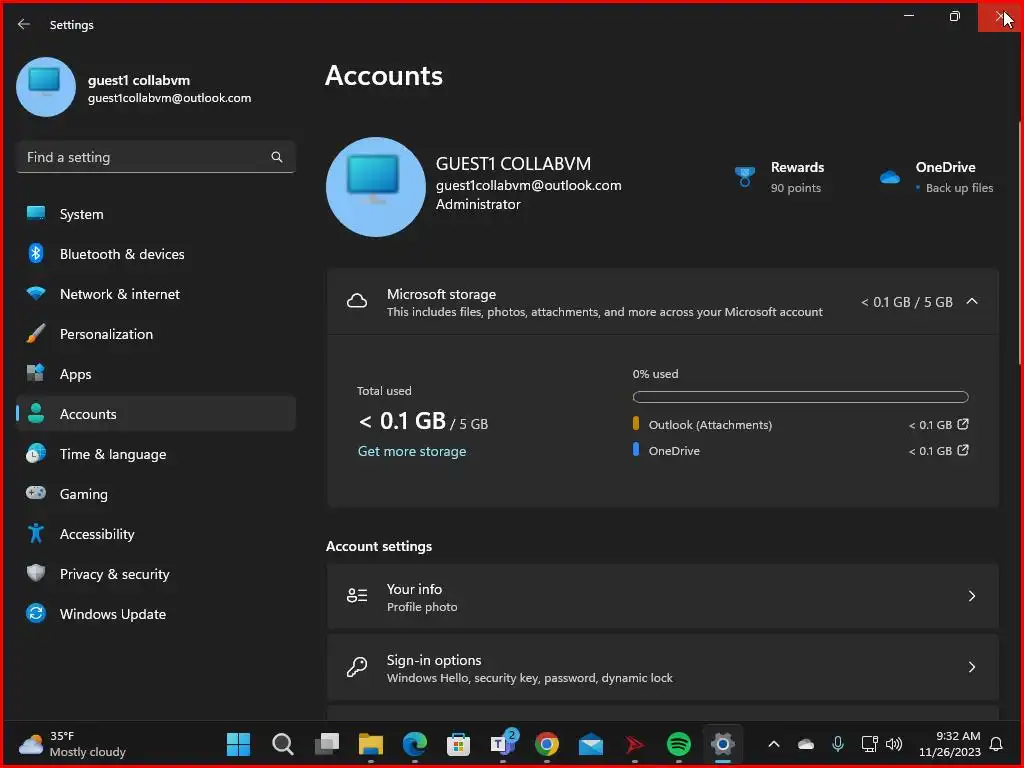Open System settings in sidebar
This screenshot has width=1024, height=768.
point(156,214)
